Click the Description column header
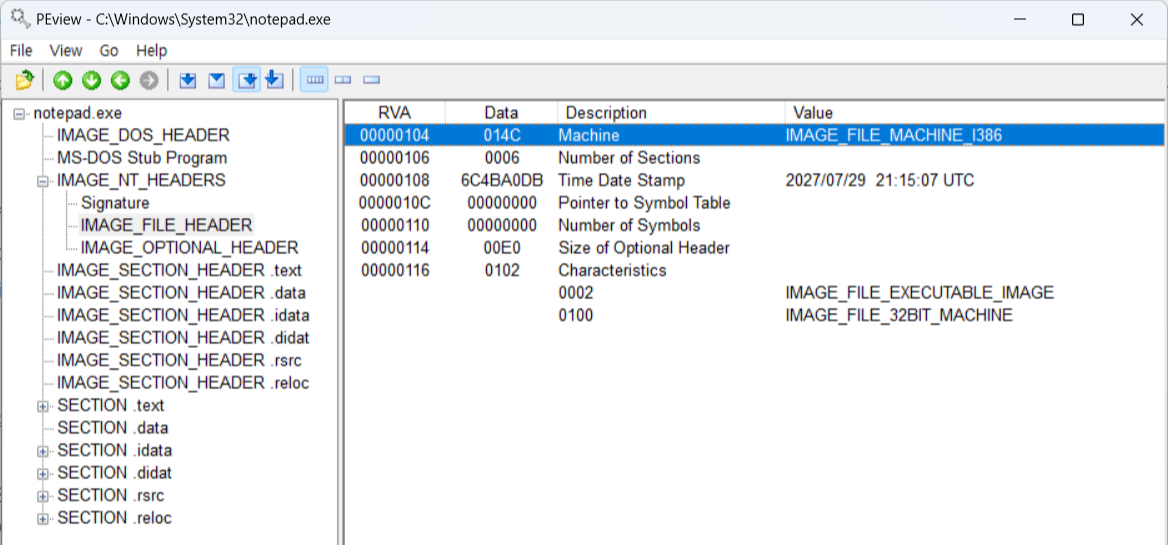Viewport: 1168px width, 545px height. tap(671, 112)
